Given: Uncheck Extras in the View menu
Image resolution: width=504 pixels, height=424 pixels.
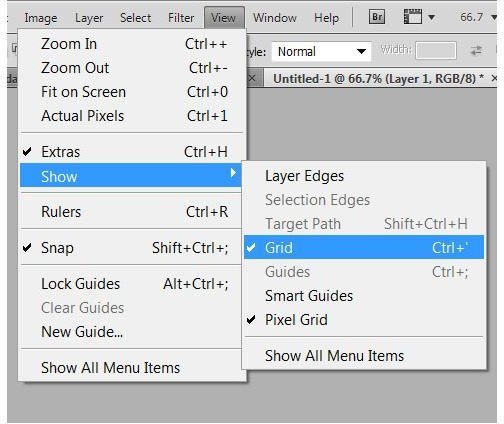Looking at the screenshot, I should coord(131,152).
